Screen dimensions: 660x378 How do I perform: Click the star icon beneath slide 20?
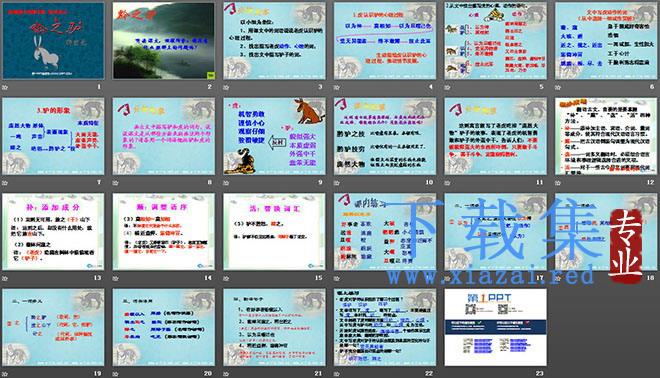pos(116,374)
